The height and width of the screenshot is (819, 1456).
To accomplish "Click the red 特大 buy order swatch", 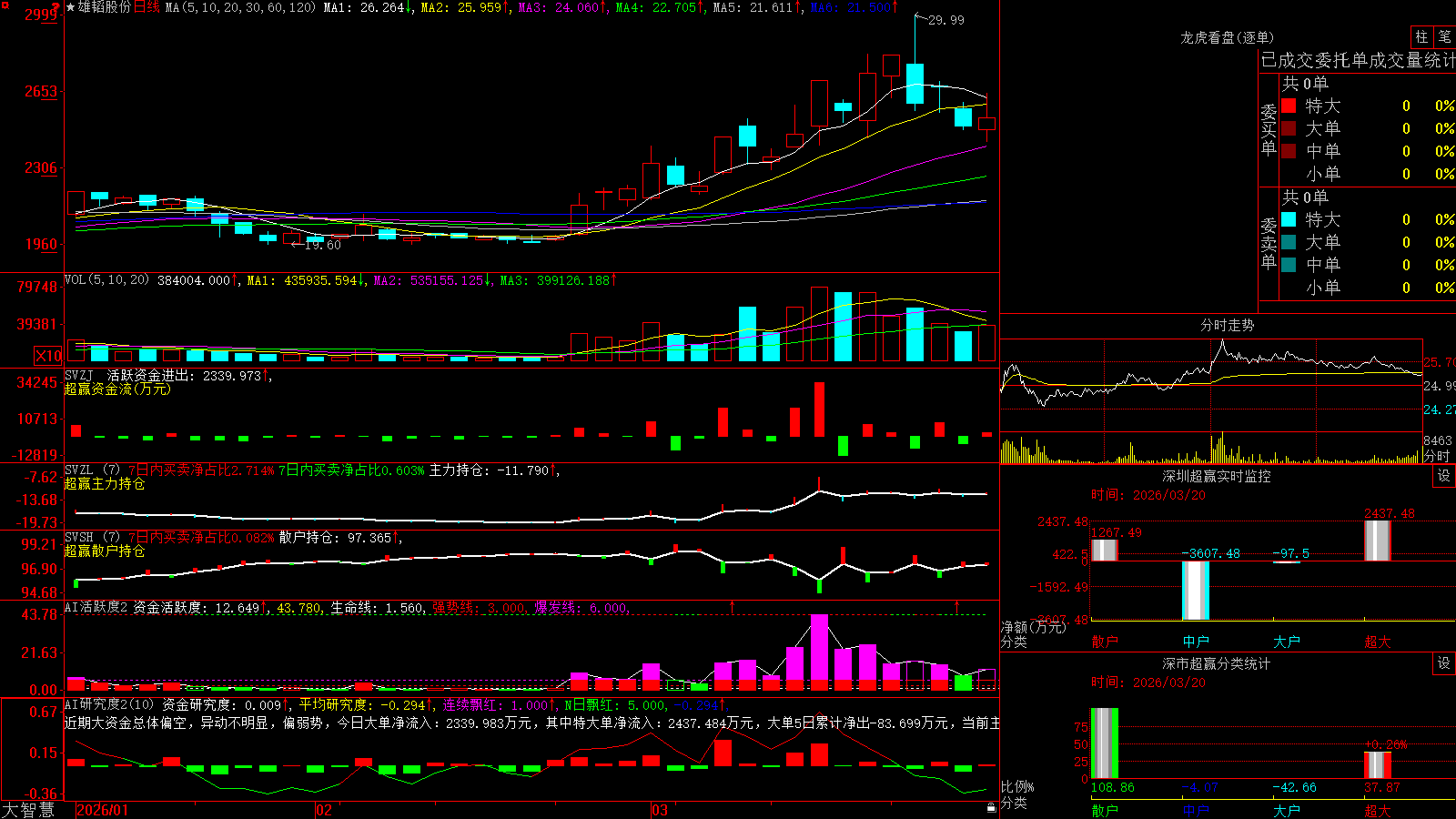I will pos(1289,106).
